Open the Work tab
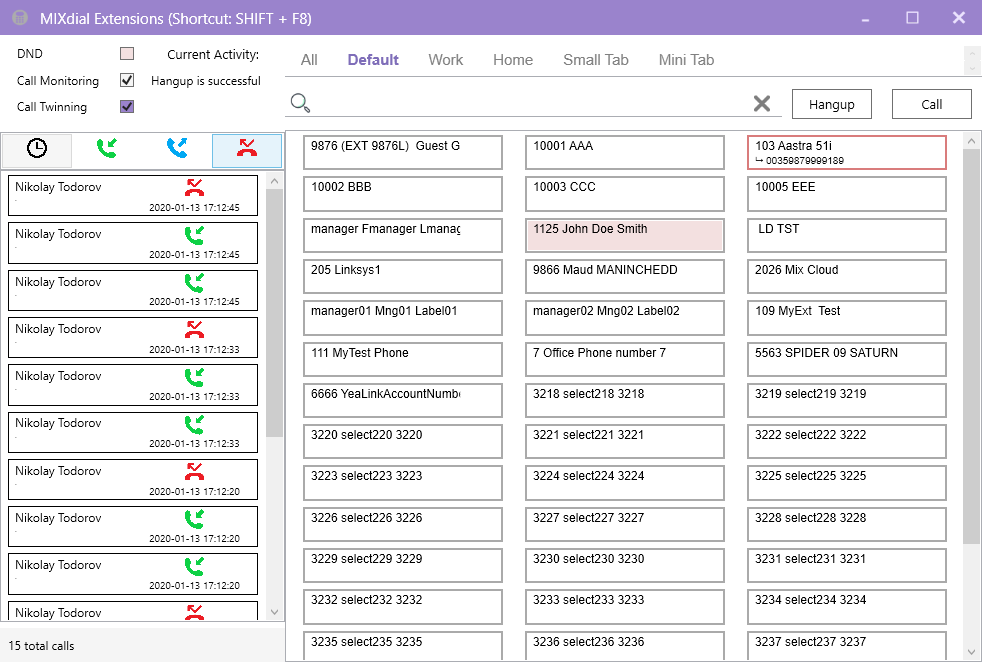This screenshot has height=662, width=982. pyautogui.click(x=446, y=60)
